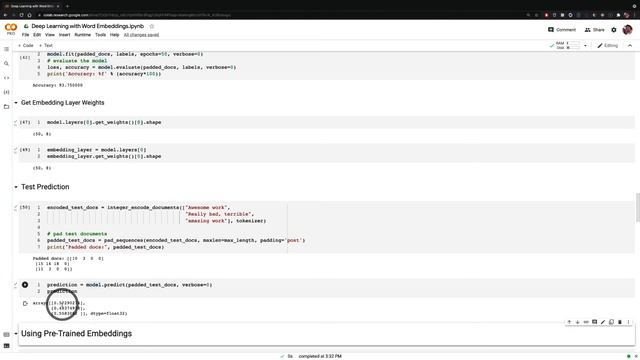Click the '# evaluate the model' comment line

tap(77, 61)
